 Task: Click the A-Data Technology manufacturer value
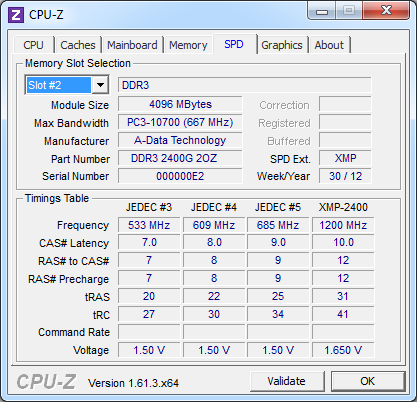[180, 140]
